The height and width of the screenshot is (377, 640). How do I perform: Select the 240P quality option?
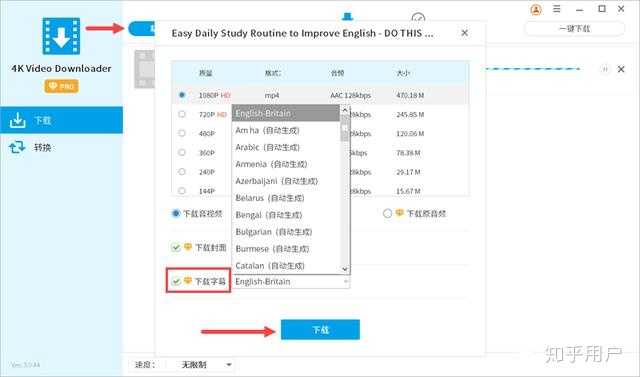click(x=182, y=172)
